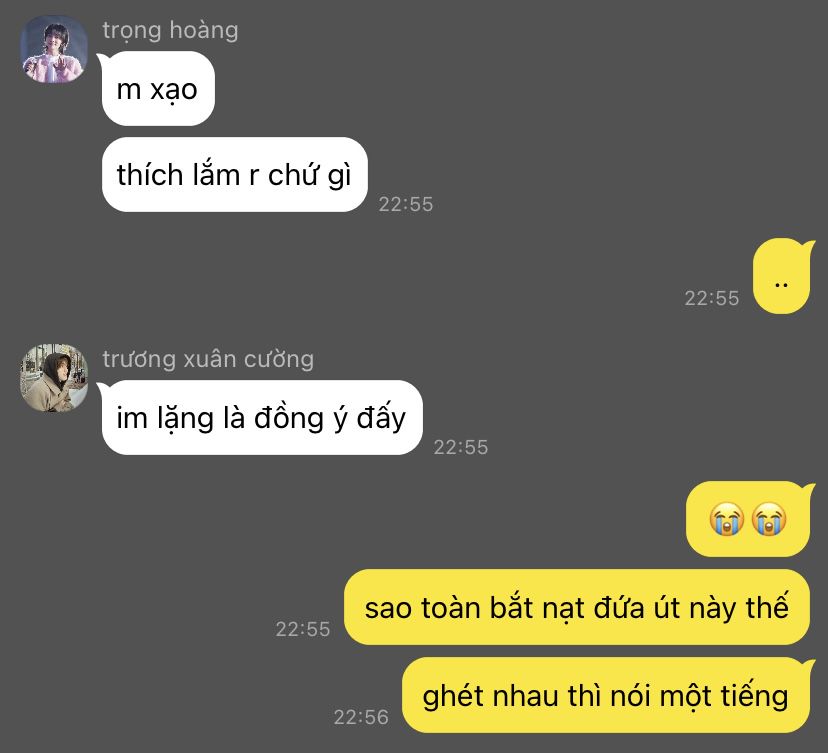Screen dimensions: 828x753
Task: Tap the "im lặng là đồng ý đấy" bubble
Action: (261, 418)
